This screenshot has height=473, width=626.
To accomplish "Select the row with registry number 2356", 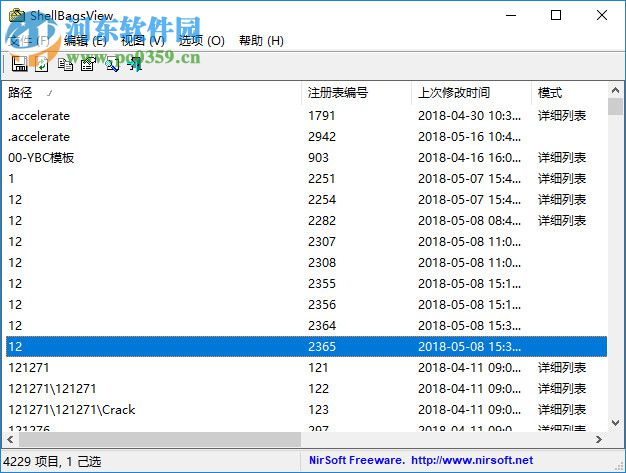I will click(x=307, y=305).
